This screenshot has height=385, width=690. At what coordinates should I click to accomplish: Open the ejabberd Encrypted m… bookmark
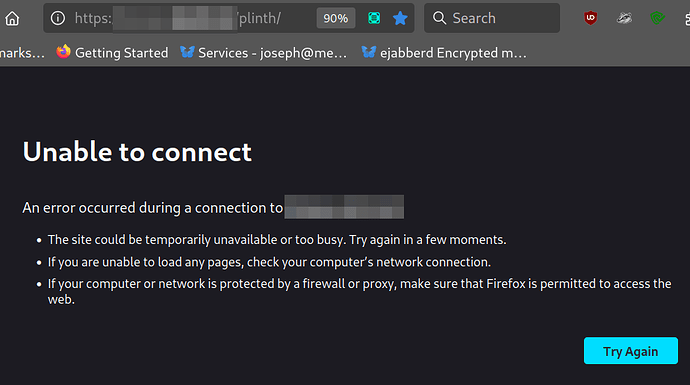click(444, 53)
